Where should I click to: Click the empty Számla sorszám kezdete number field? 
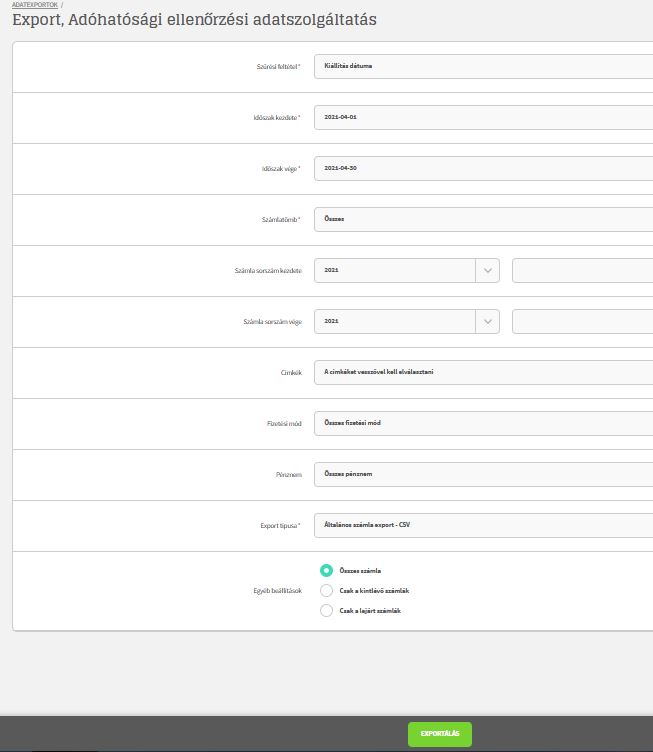(x=582, y=270)
